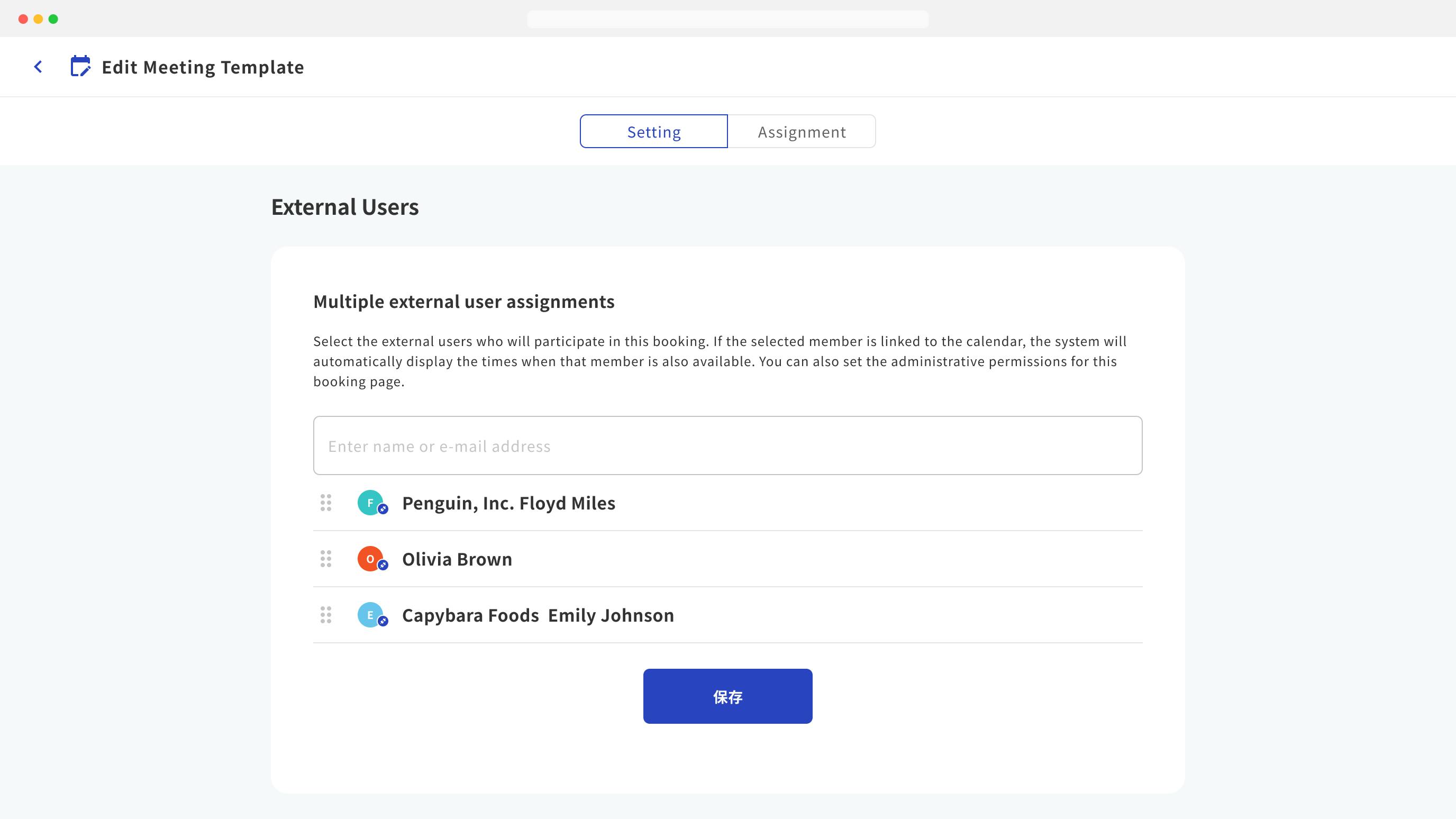The width and height of the screenshot is (1456, 819).
Task: Click Floyd Miles' teal F avatar
Action: 370,502
